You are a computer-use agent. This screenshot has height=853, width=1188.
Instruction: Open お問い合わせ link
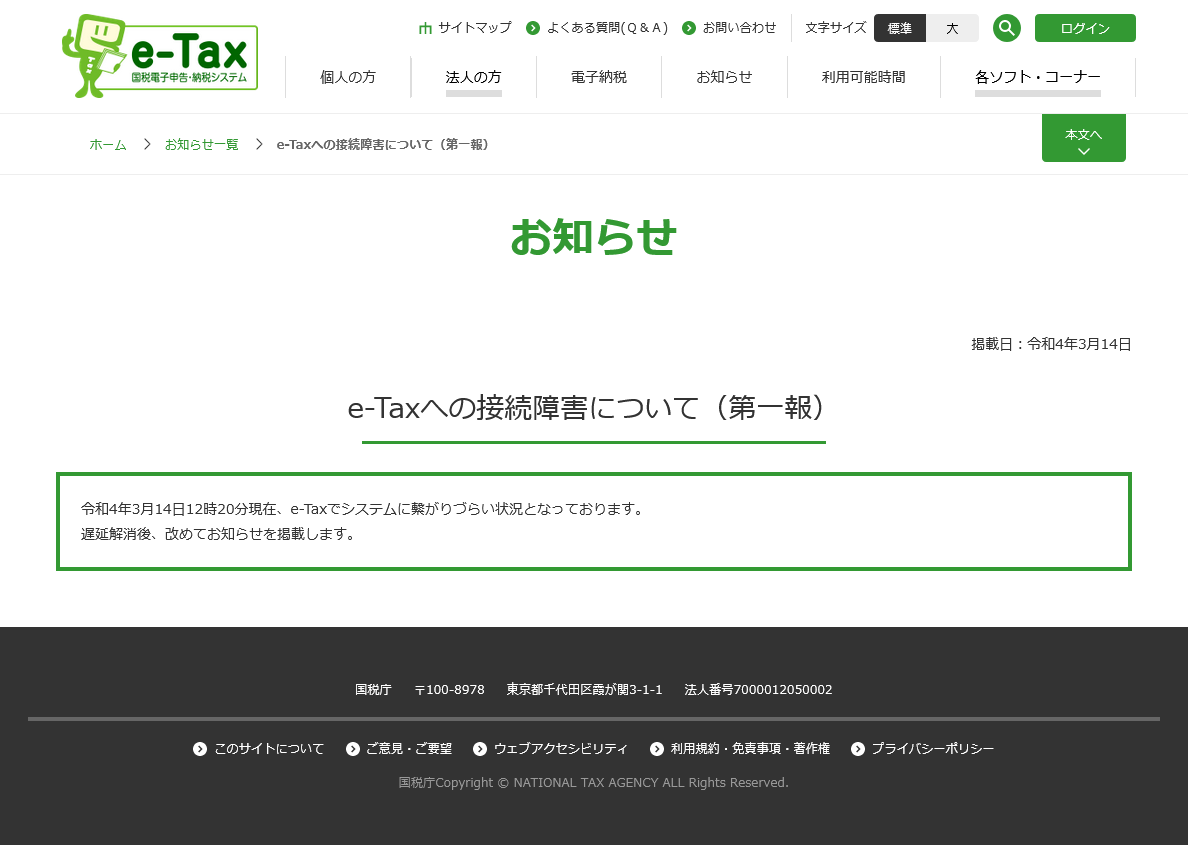point(738,28)
